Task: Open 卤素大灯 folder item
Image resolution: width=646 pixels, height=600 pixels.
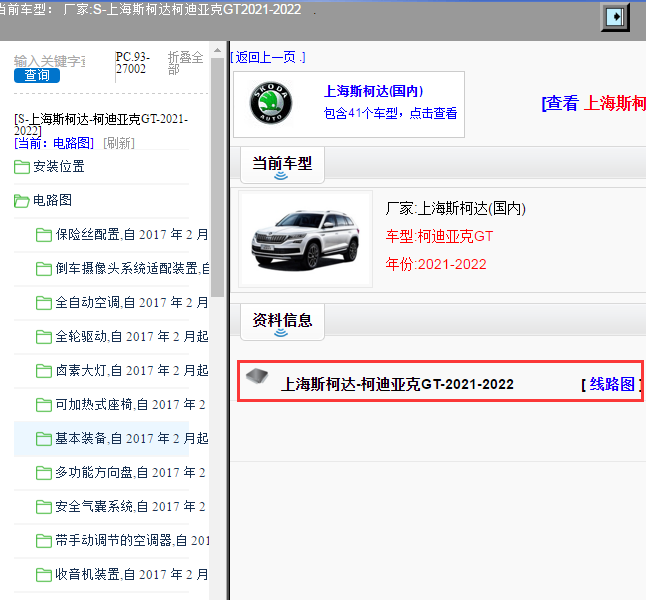Action: click(132, 370)
